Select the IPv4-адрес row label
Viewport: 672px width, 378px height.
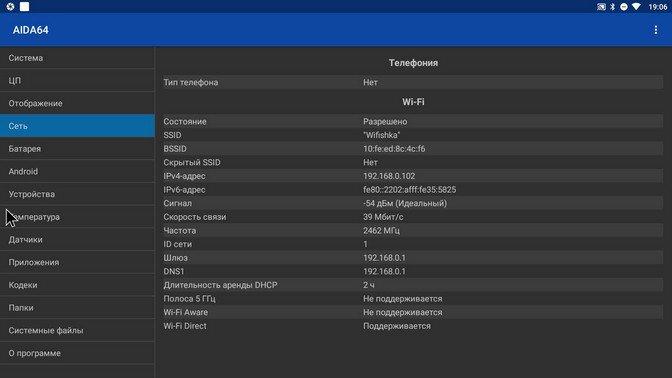184,176
